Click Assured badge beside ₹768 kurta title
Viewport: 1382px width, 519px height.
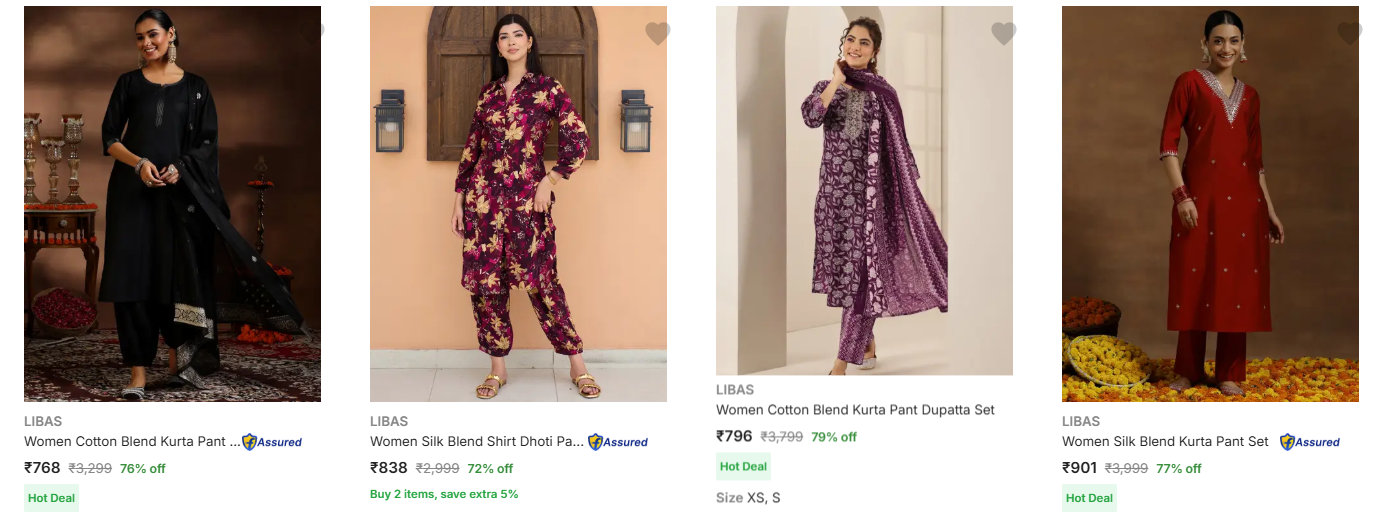coord(272,442)
